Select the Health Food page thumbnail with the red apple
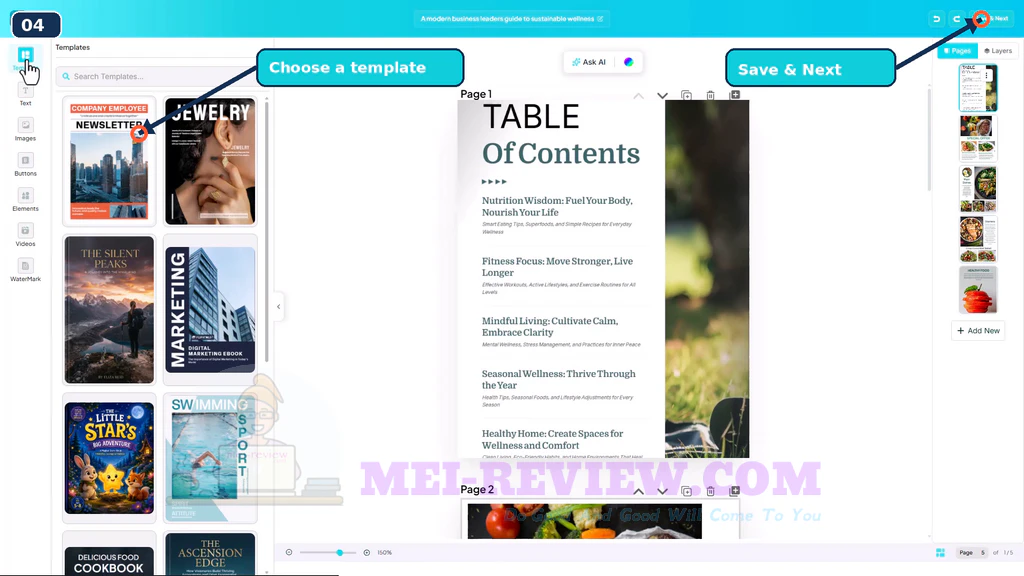This screenshot has width=1024, height=576. click(x=978, y=290)
